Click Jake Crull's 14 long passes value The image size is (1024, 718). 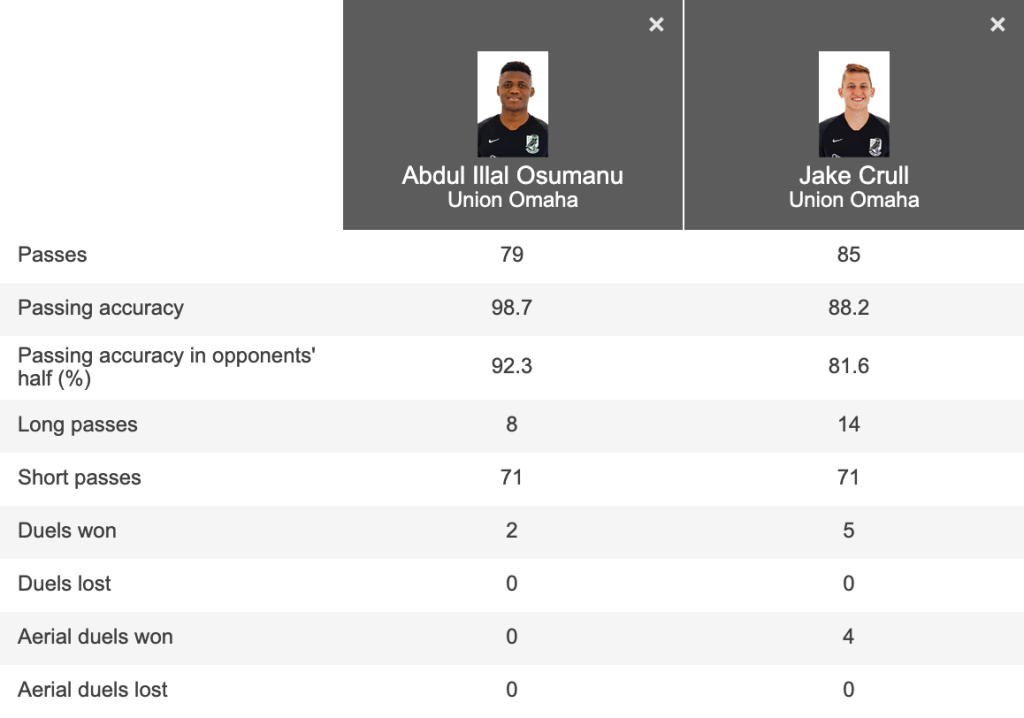click(848, 425)
